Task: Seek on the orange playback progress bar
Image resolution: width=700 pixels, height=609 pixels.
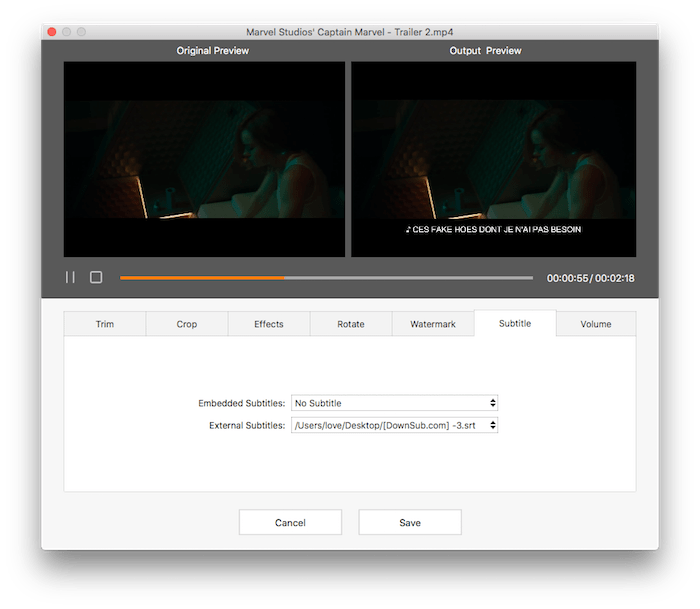Action: click(x=326, y=278)
